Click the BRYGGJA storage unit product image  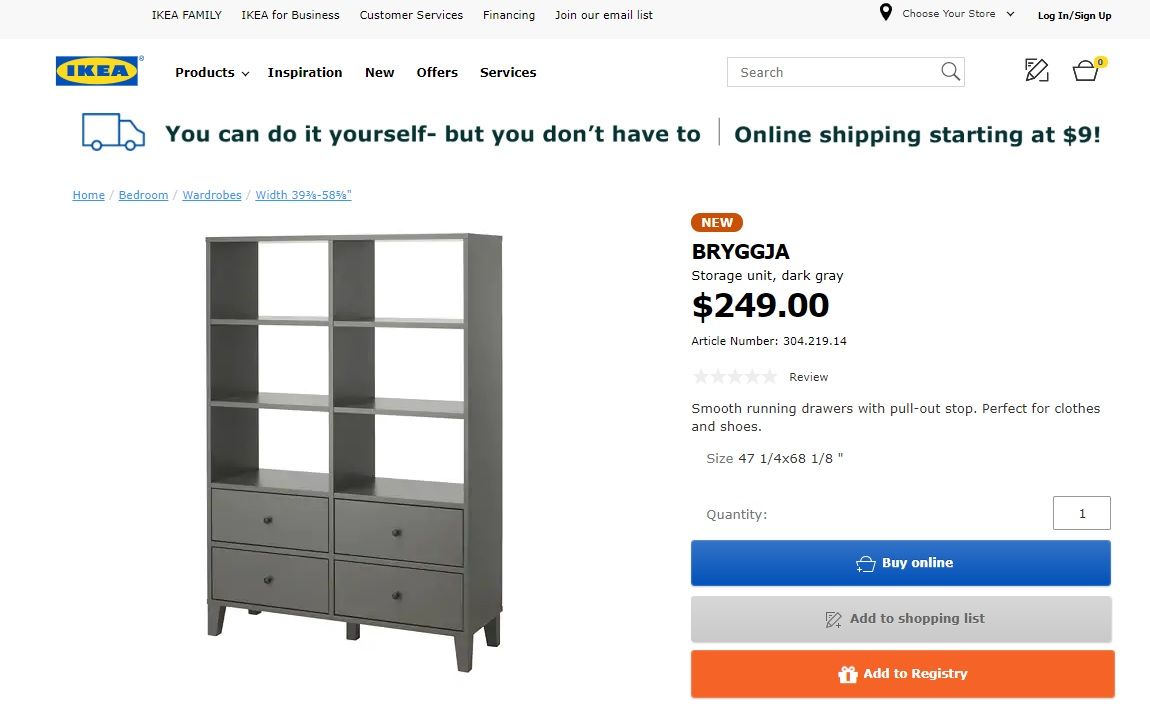click(x=354, y=452)
